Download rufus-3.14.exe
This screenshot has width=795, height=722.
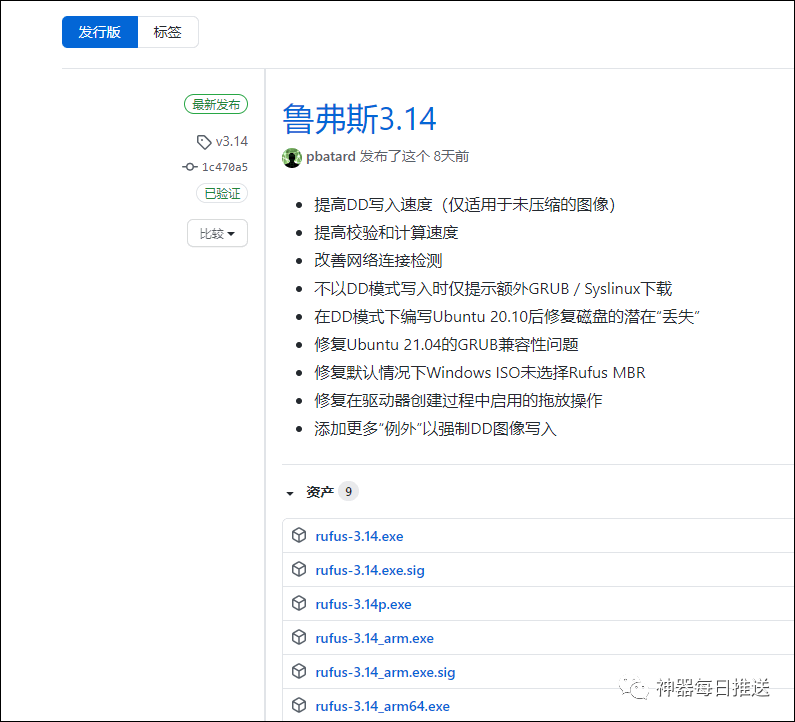(359, 536)
